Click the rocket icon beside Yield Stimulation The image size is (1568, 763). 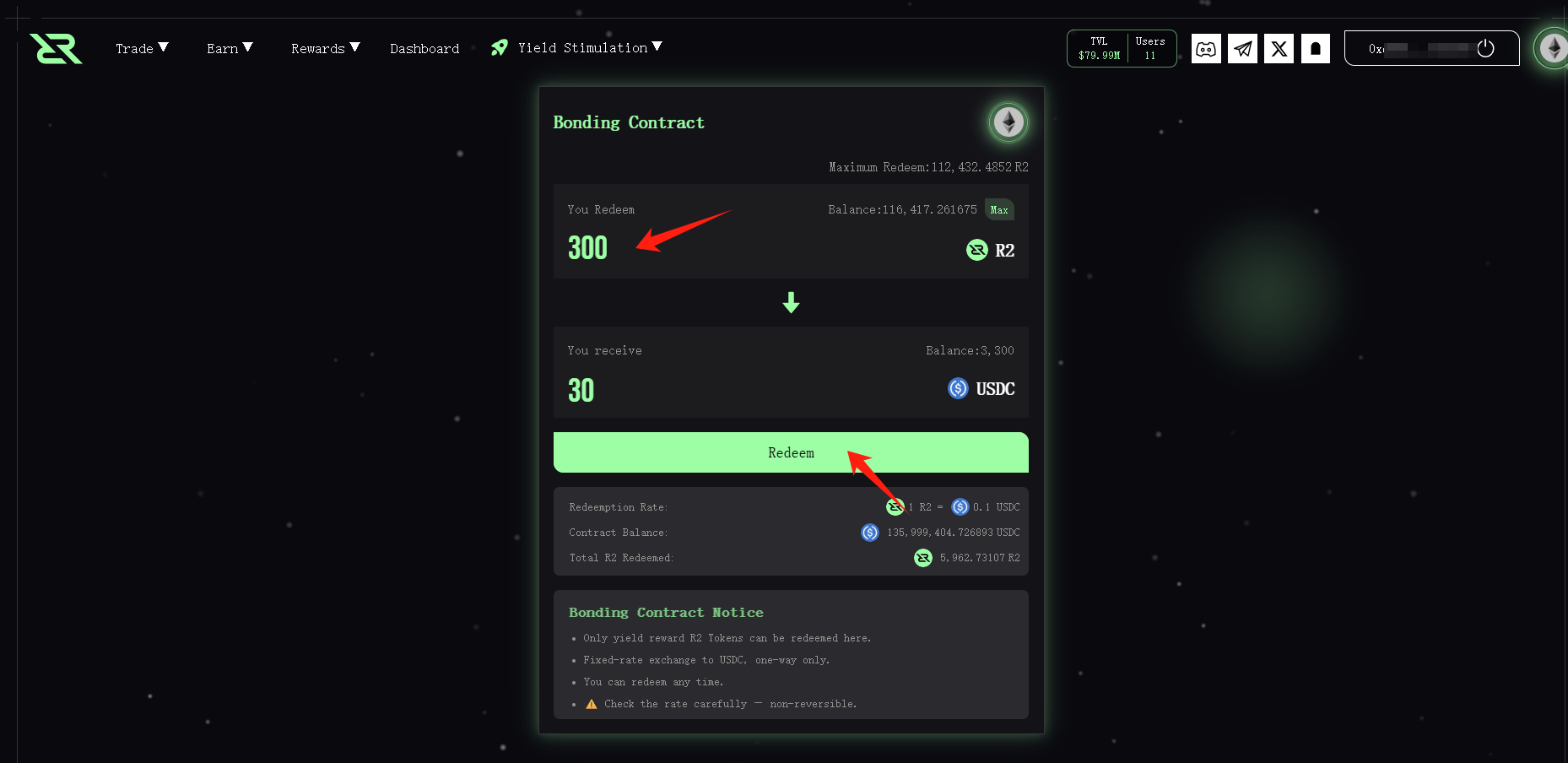[500, 47]
